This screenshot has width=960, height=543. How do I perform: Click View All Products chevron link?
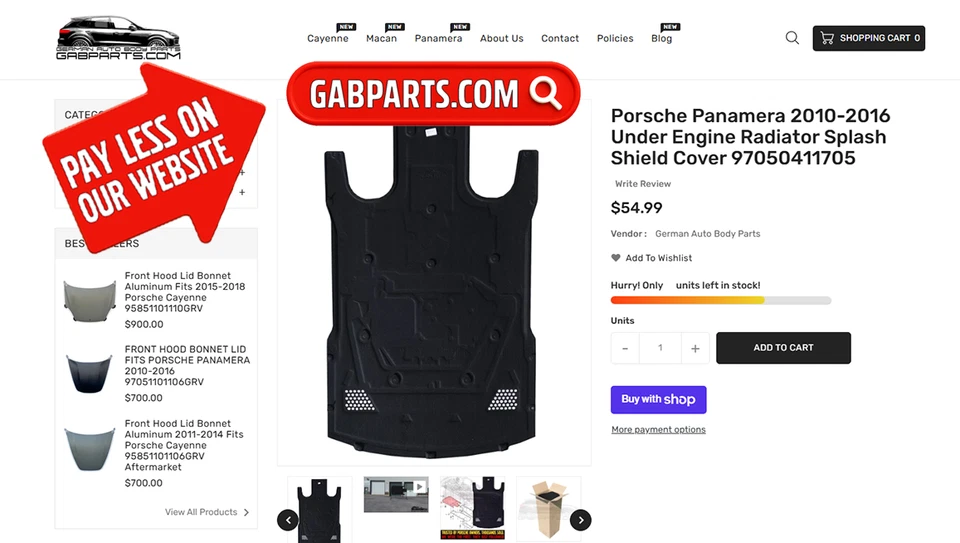click(207, 512)
